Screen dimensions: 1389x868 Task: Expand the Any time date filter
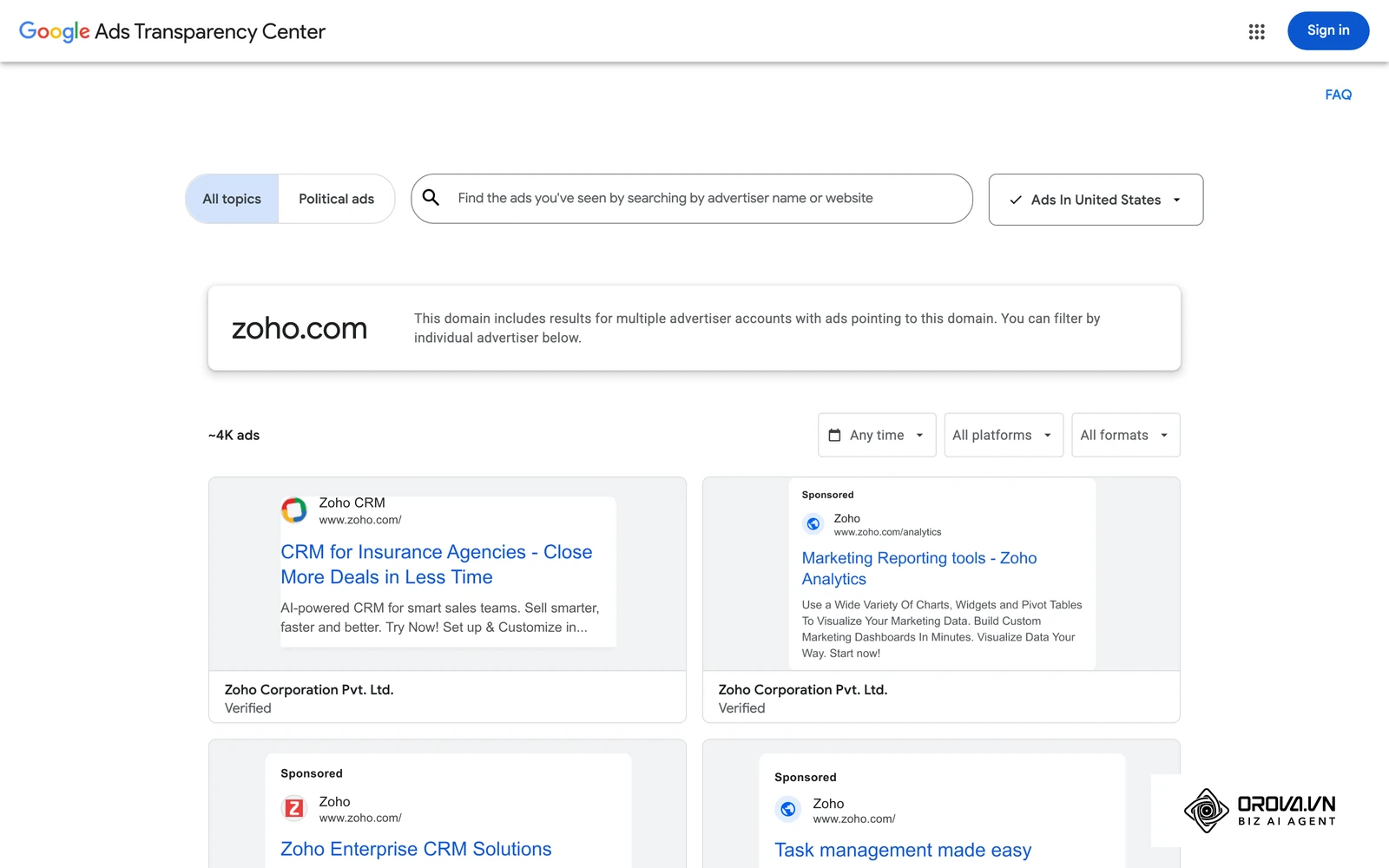pos(877,435)
